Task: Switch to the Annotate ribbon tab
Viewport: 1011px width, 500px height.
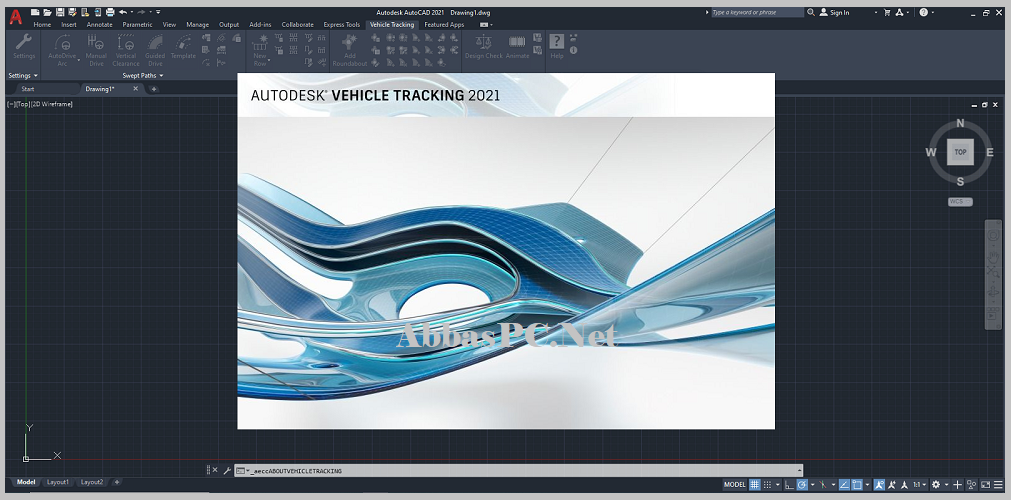Action: tap(99, 25)
